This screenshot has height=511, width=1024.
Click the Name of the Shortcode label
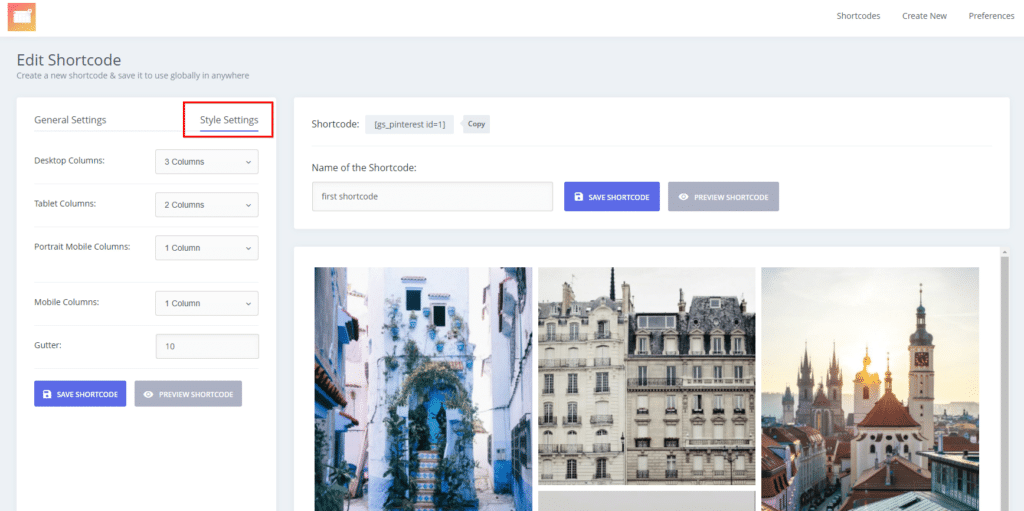(364, 167)
